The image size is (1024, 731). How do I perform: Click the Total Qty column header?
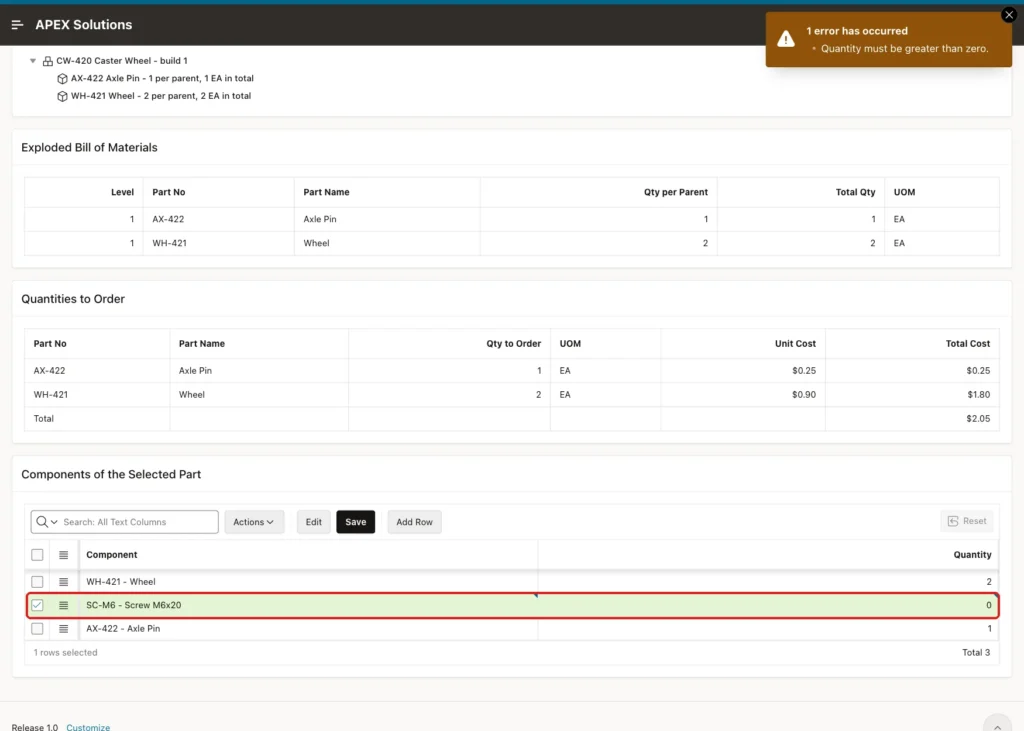801,192
